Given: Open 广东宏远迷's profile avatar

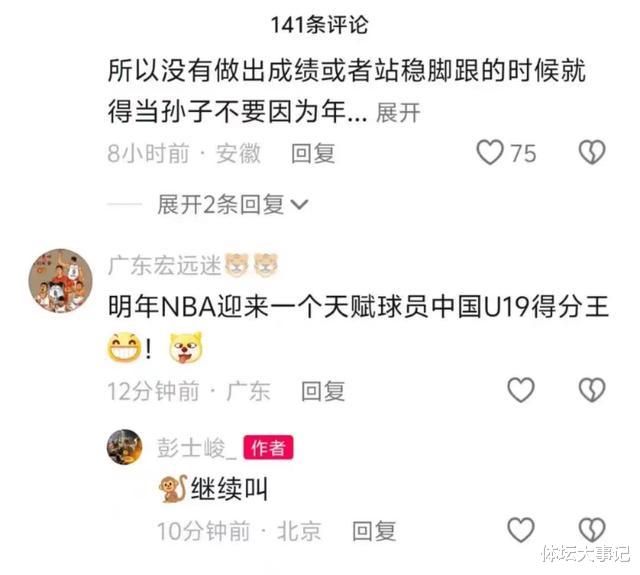Looking at the screenshot, I should coord(60,281).
